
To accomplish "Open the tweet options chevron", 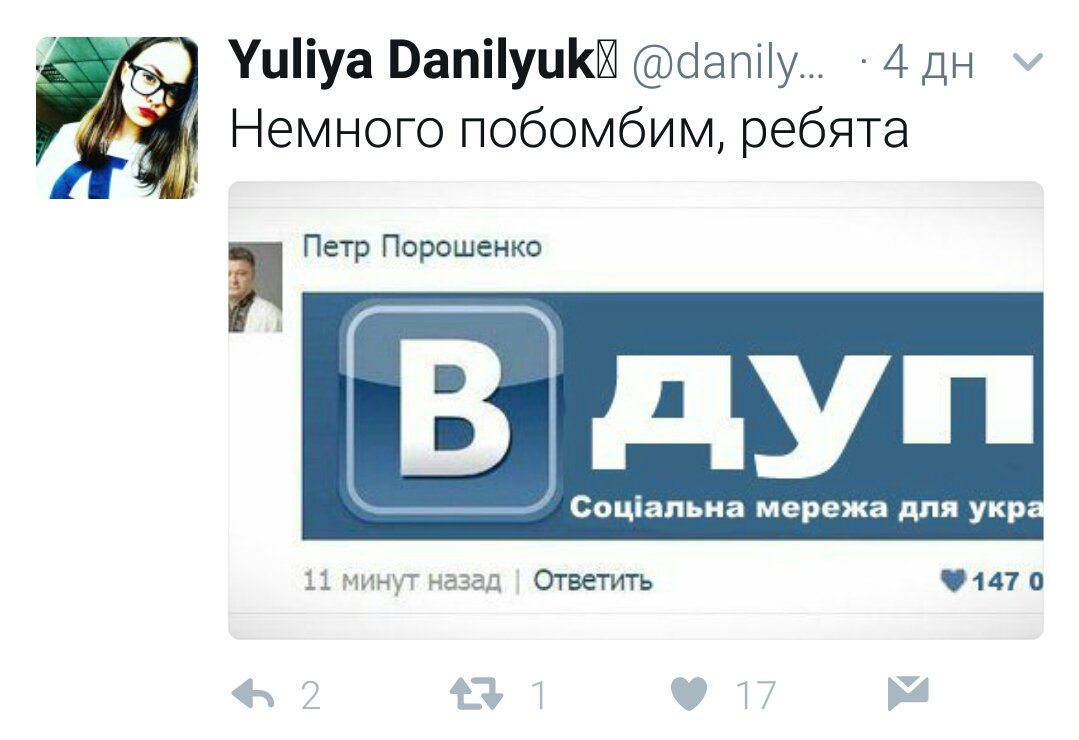I will click(1028, 63).
